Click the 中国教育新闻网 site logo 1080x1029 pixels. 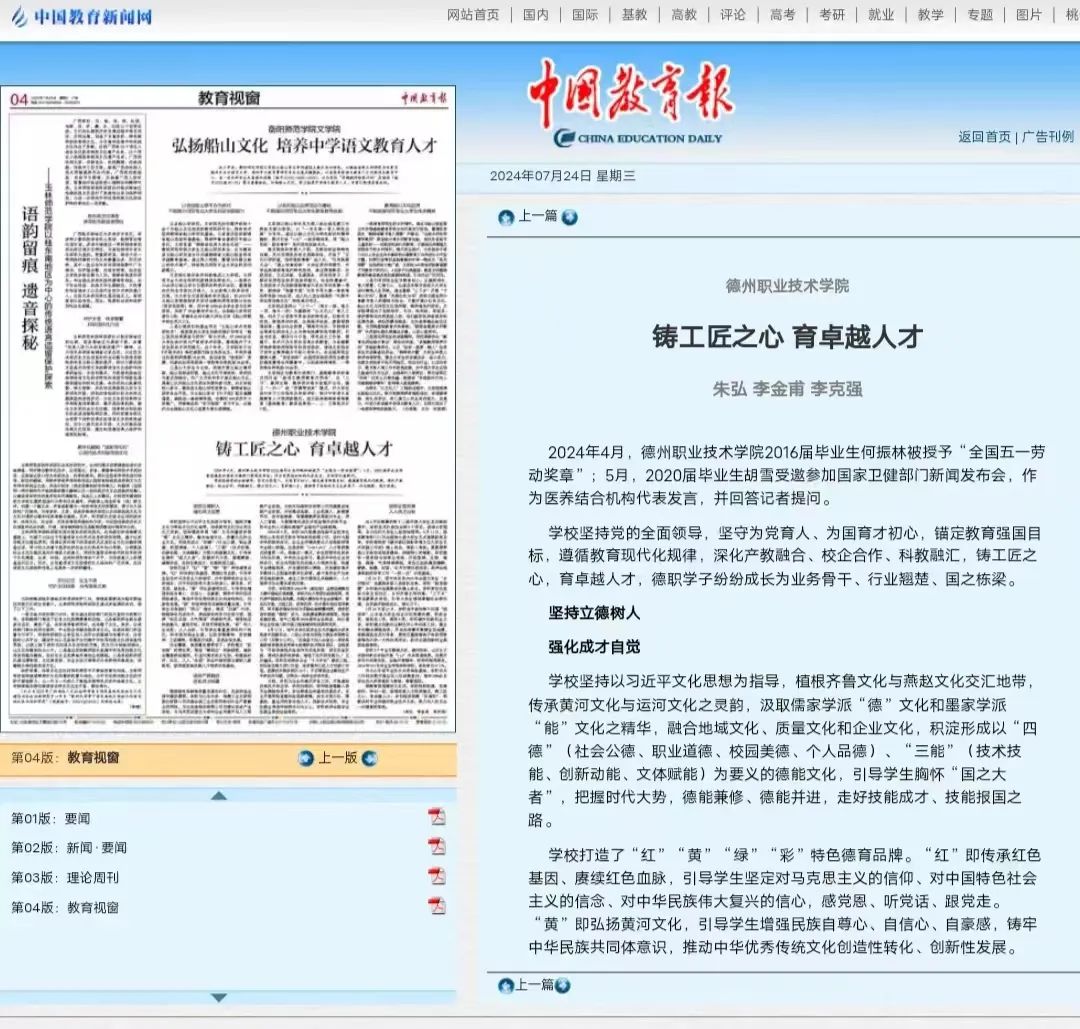[81, 17]
